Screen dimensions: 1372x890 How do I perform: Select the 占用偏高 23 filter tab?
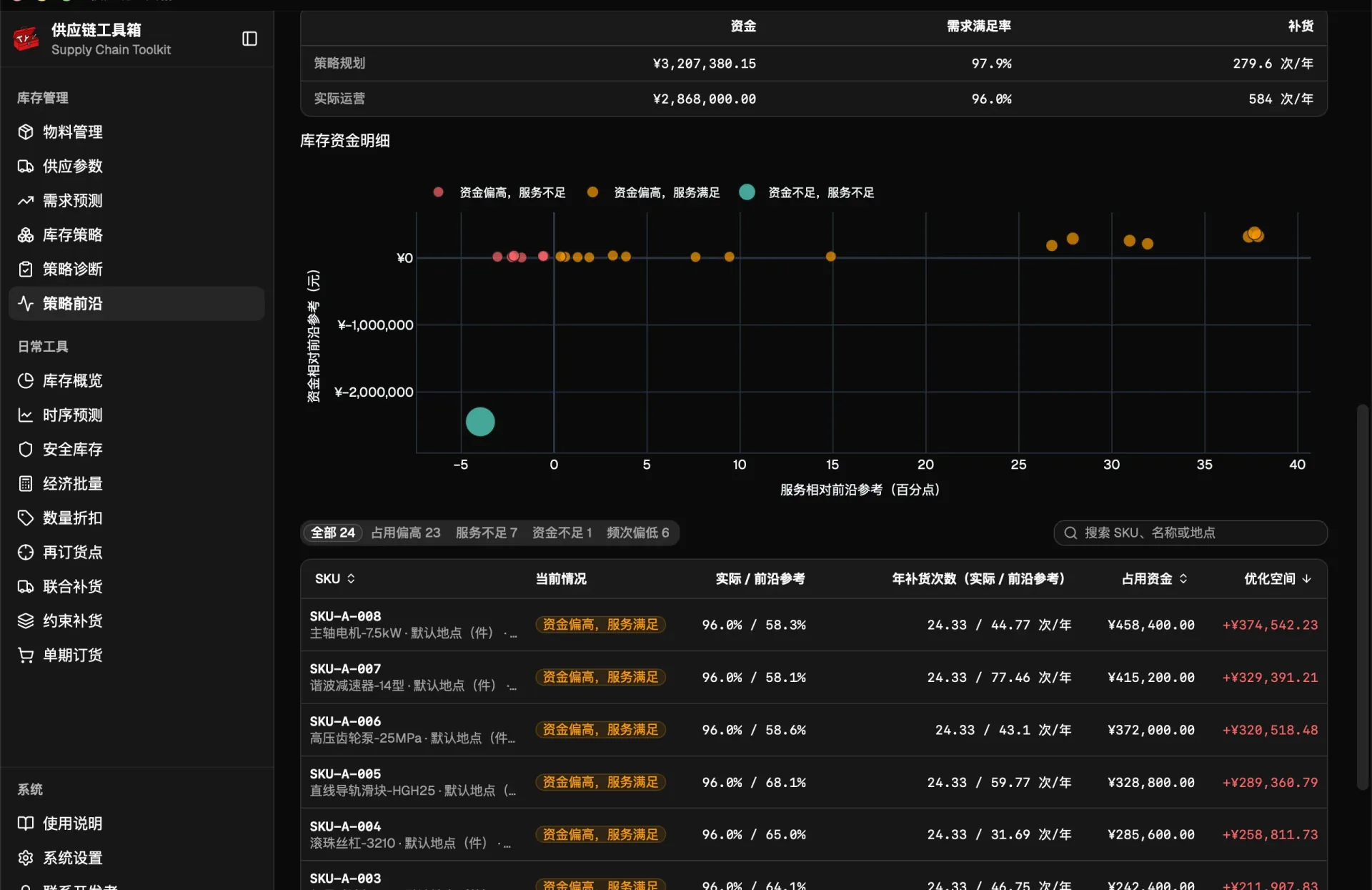pos(406,533)
